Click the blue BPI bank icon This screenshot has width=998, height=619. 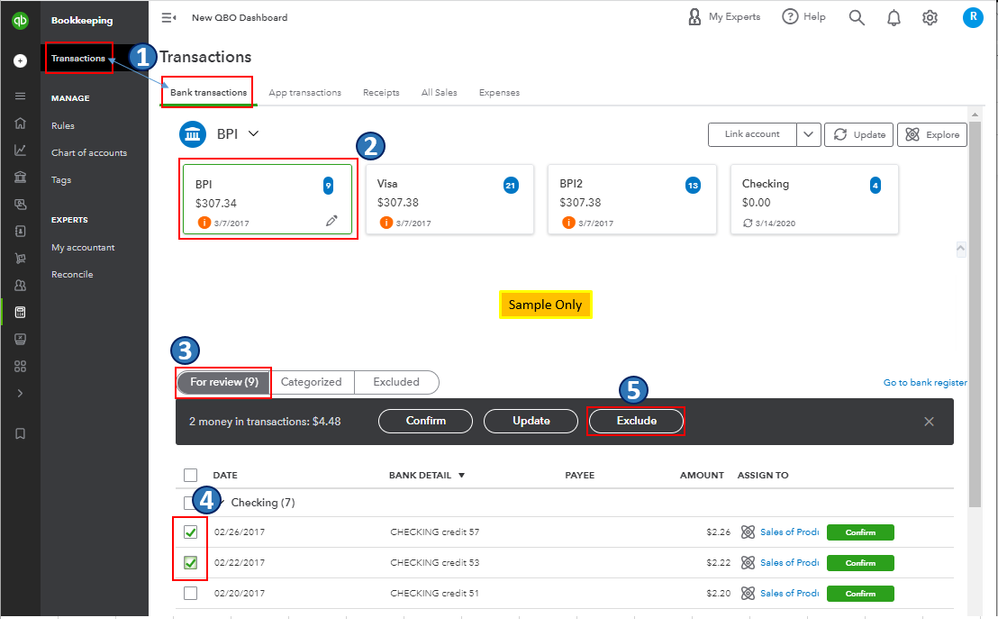pyautogui.click(x=193, y=134)
